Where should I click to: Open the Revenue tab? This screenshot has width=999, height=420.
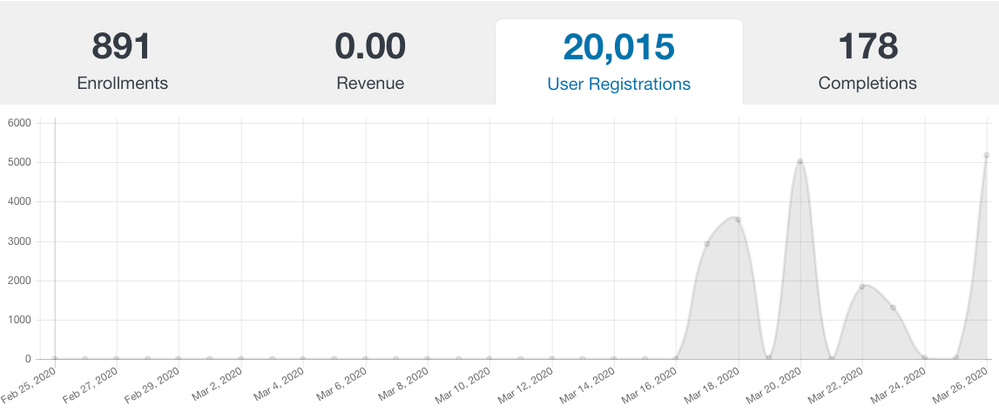tap(370, 62)
